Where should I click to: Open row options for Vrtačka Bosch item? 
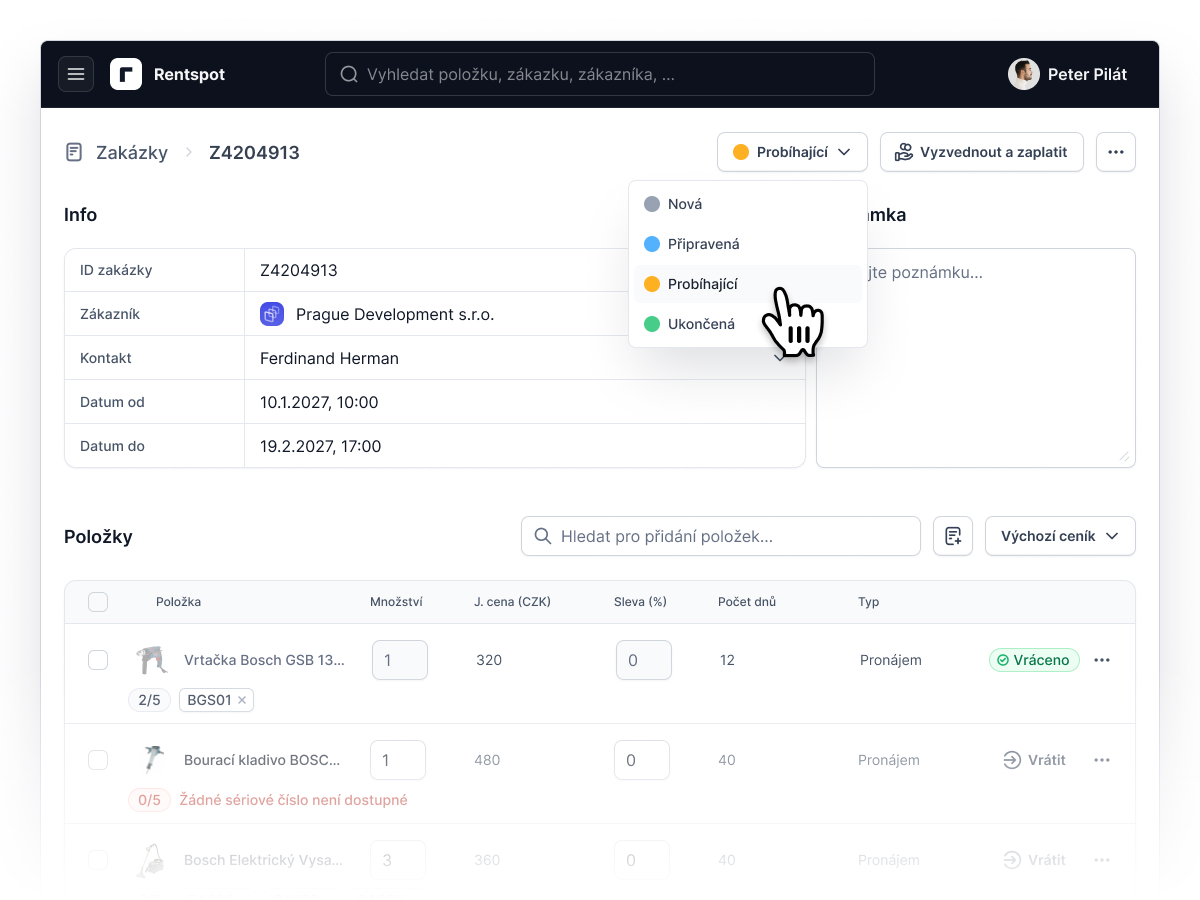pos(1102,660)
